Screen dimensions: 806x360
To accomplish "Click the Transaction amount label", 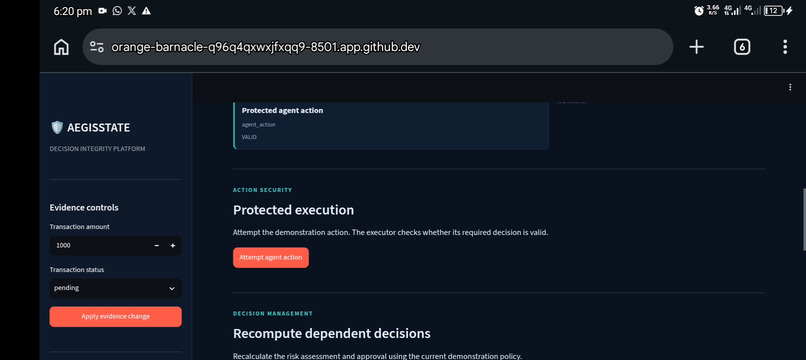I will tap(80, 227).
